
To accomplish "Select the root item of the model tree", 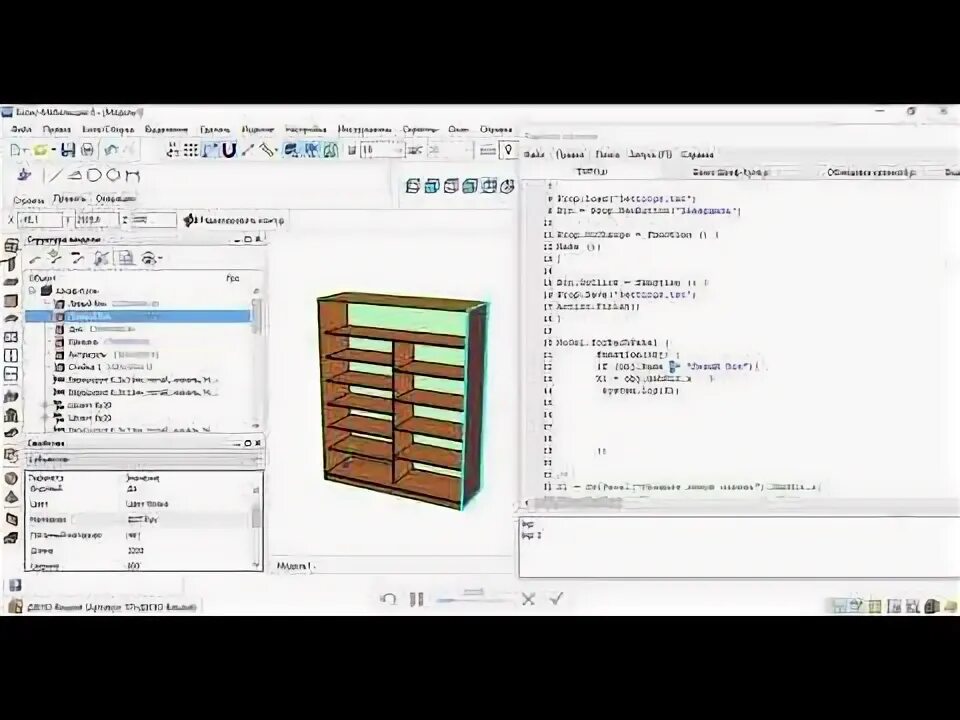I will coord(77,291).
